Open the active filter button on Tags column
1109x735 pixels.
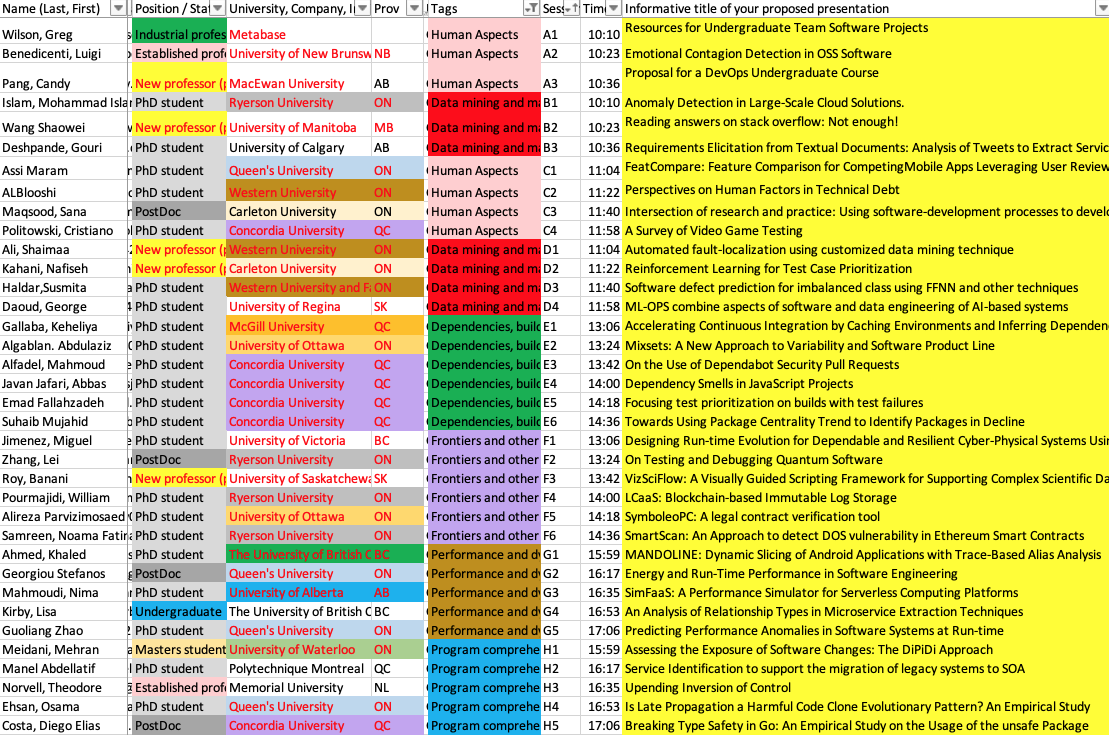coord(531,8)
